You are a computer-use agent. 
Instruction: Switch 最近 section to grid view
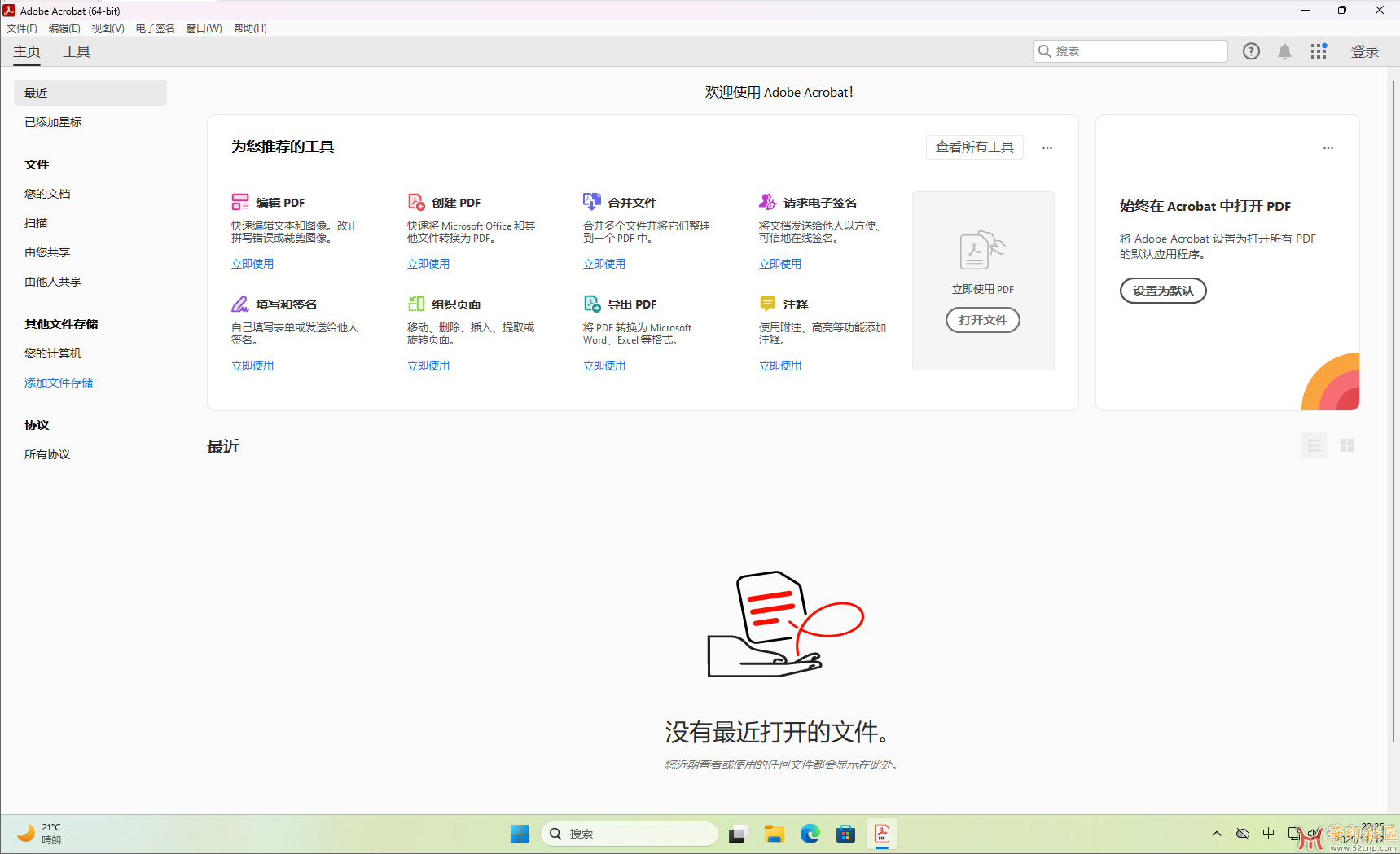click(x=1346, y=445)
